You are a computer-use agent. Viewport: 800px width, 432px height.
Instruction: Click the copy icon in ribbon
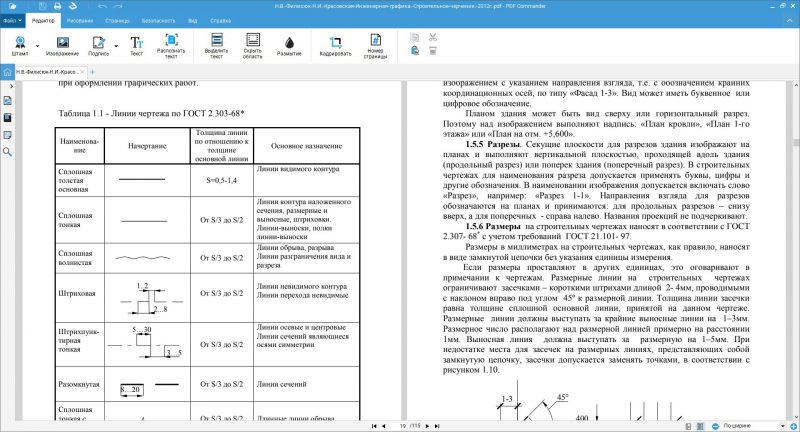(415, 37)
